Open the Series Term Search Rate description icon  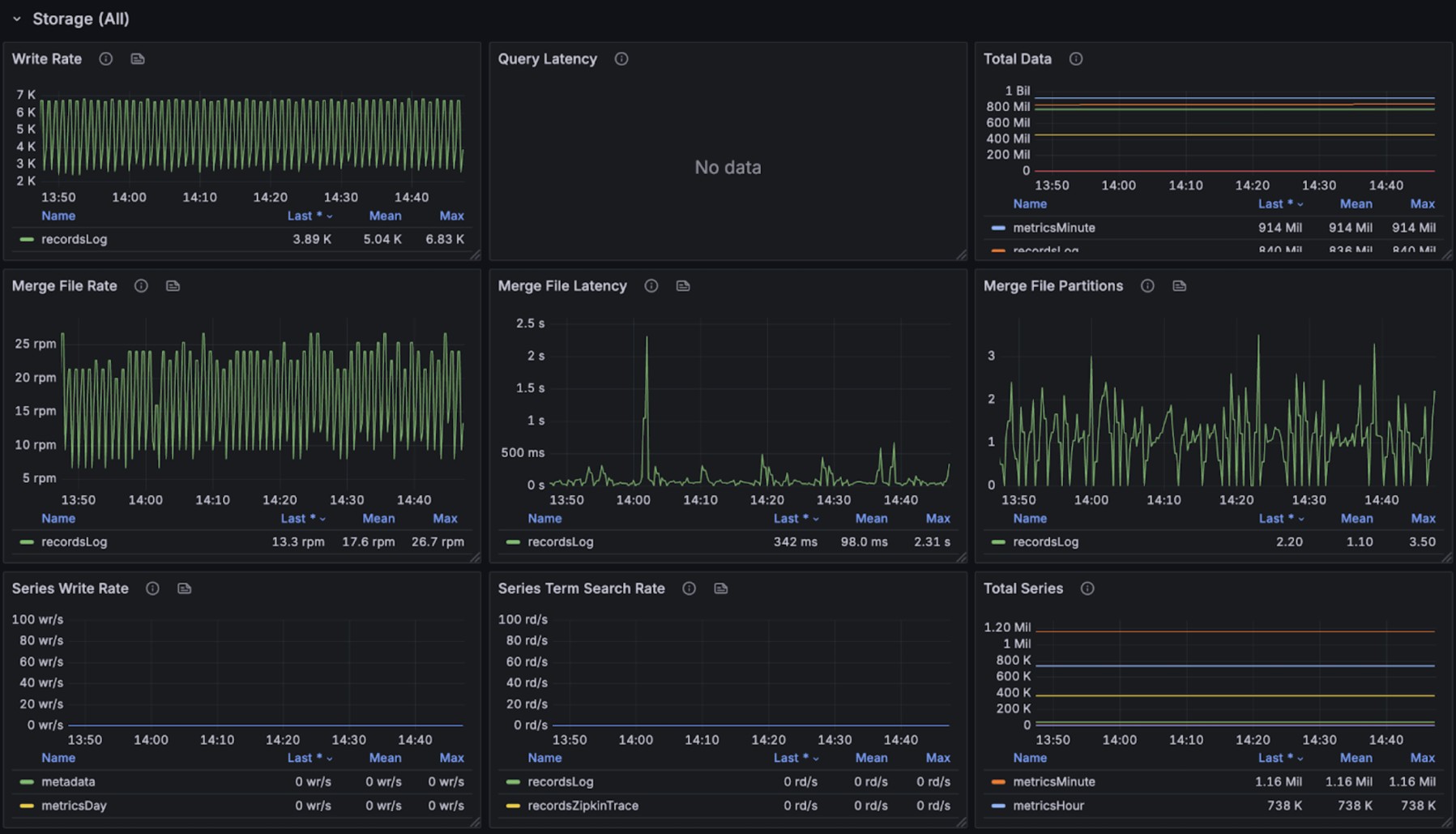721,588
